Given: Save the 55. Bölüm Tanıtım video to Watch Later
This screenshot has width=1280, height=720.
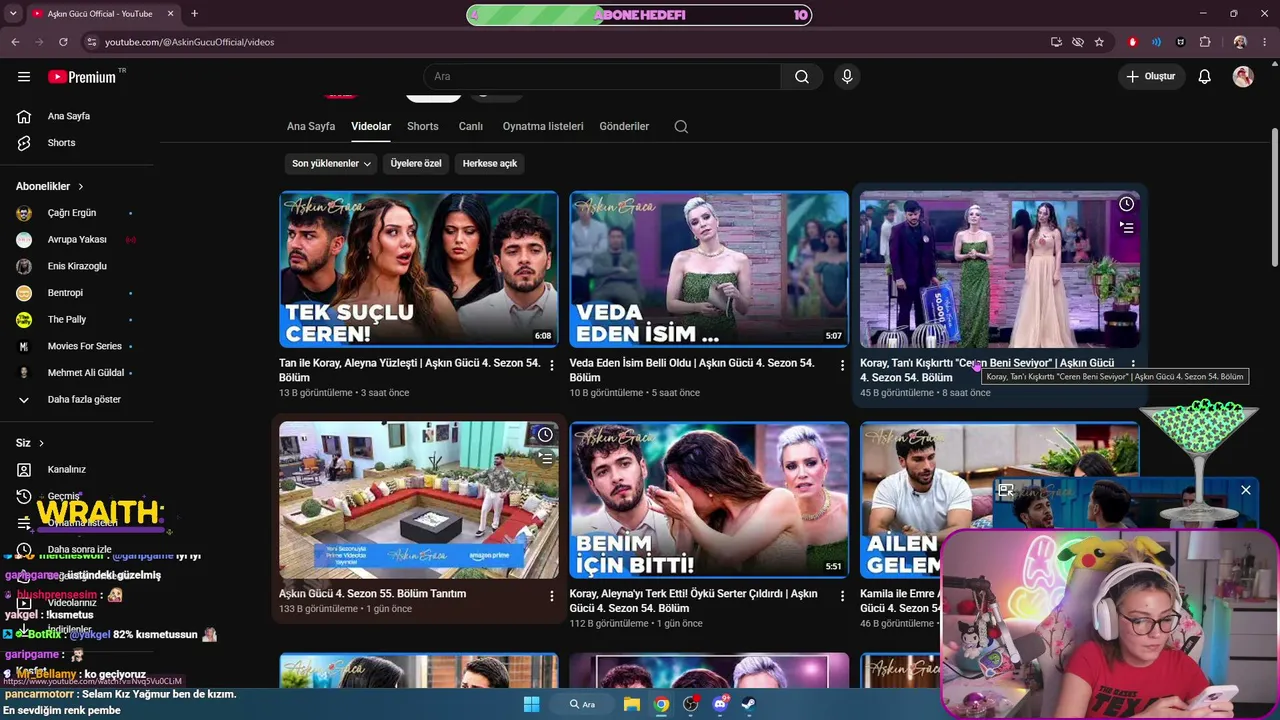Looking at the screenshot, I should point(545,434).
